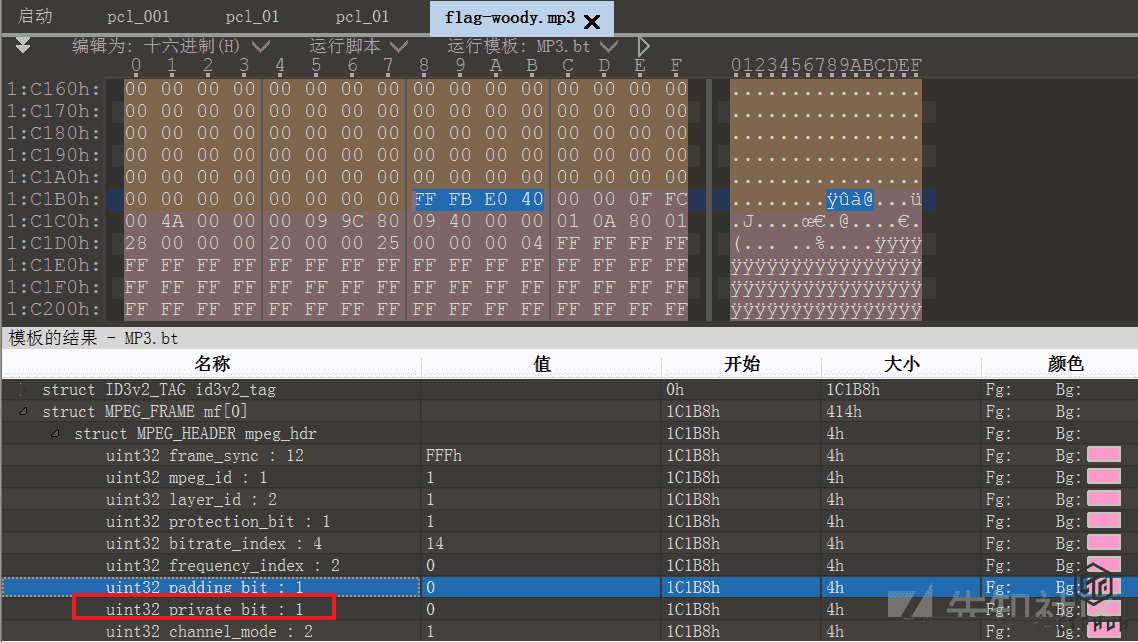
Task: Switch to the pcl_001 tab
Action: click(138, 17)
